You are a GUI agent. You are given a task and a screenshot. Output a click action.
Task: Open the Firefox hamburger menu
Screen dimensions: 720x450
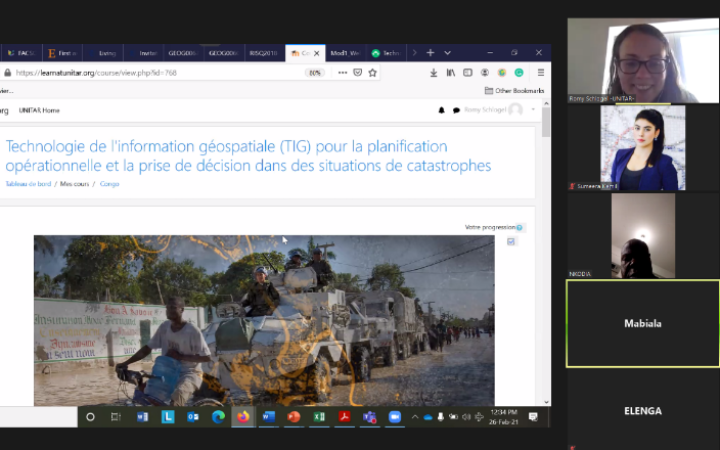541,73
